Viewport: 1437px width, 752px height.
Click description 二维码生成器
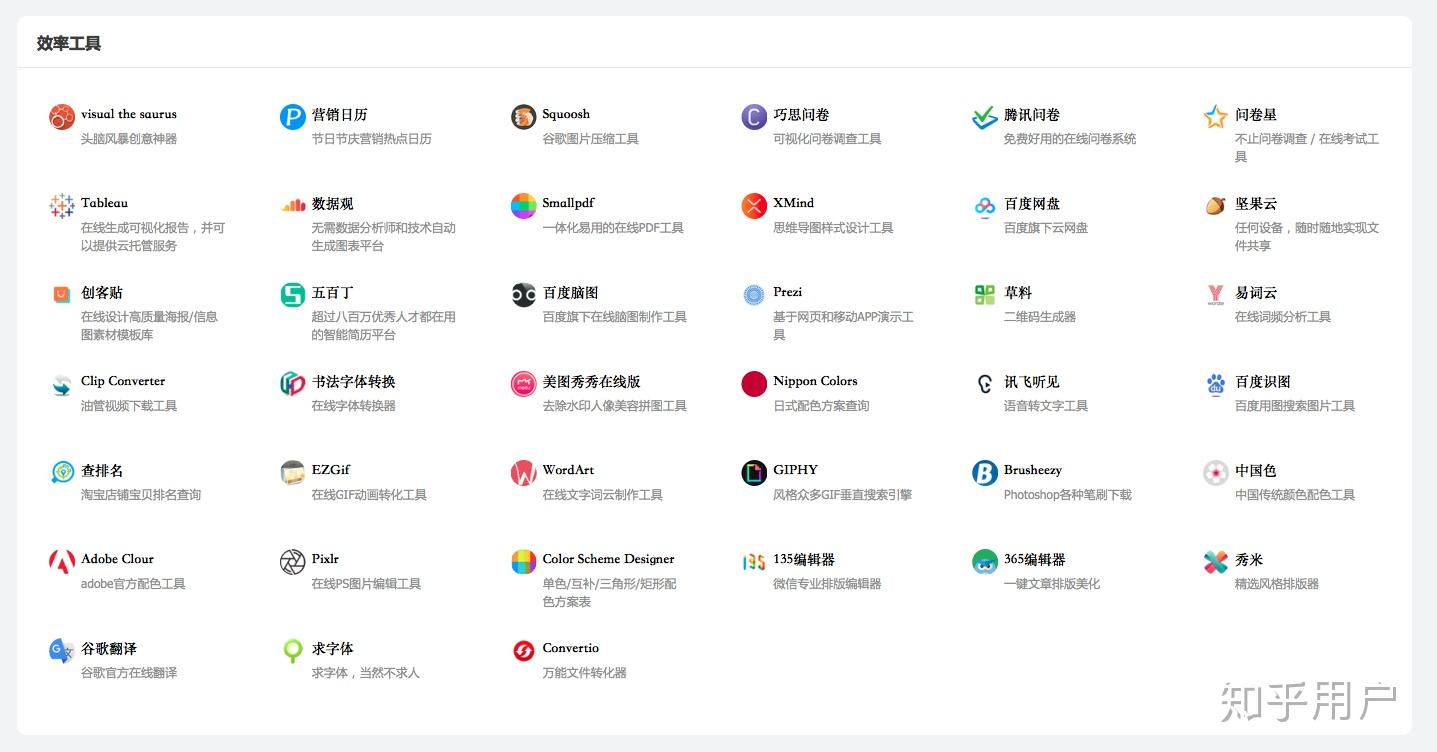1040,317
